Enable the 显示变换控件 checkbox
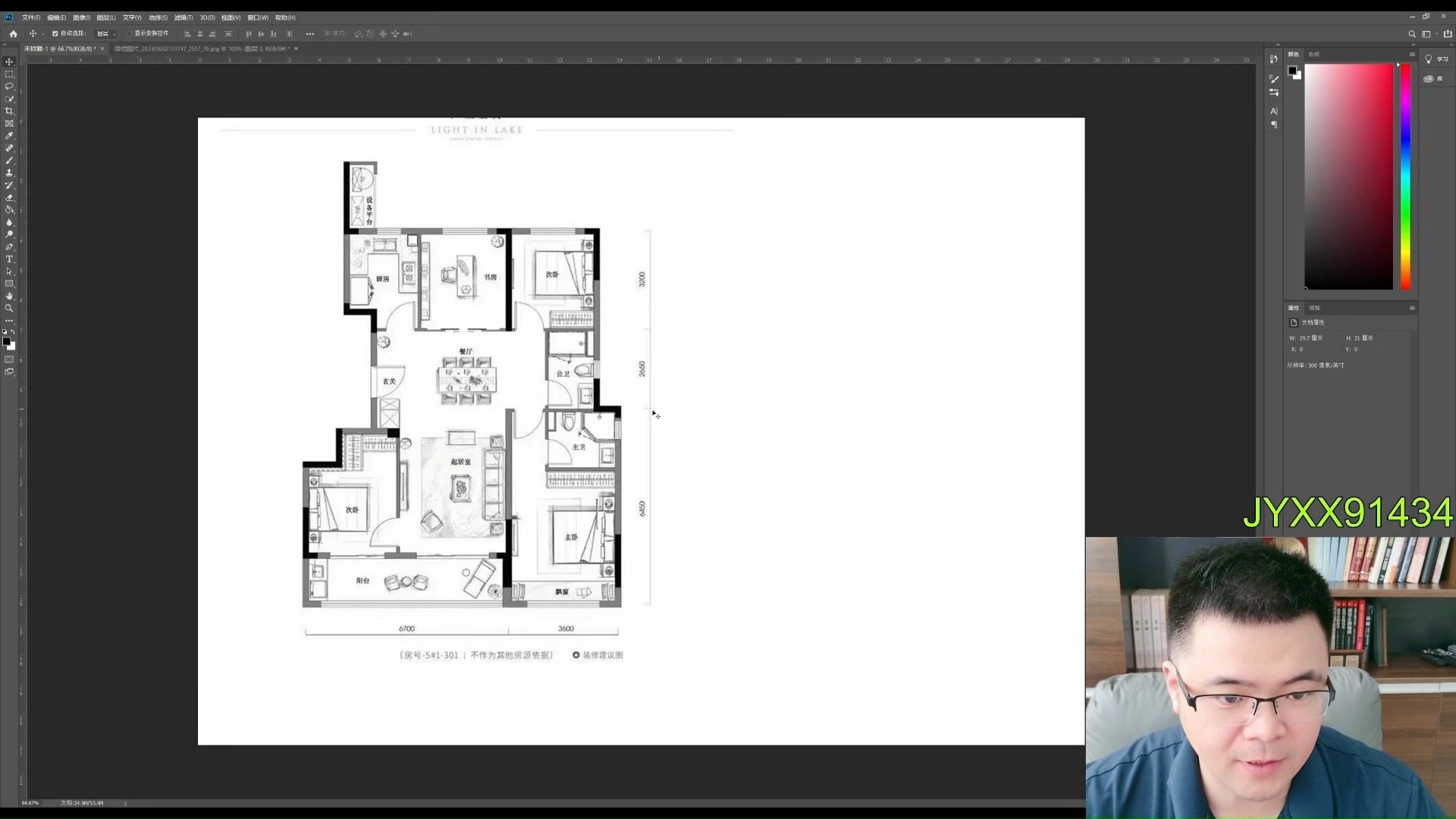The image size is (1456, 819). (130, 34)
